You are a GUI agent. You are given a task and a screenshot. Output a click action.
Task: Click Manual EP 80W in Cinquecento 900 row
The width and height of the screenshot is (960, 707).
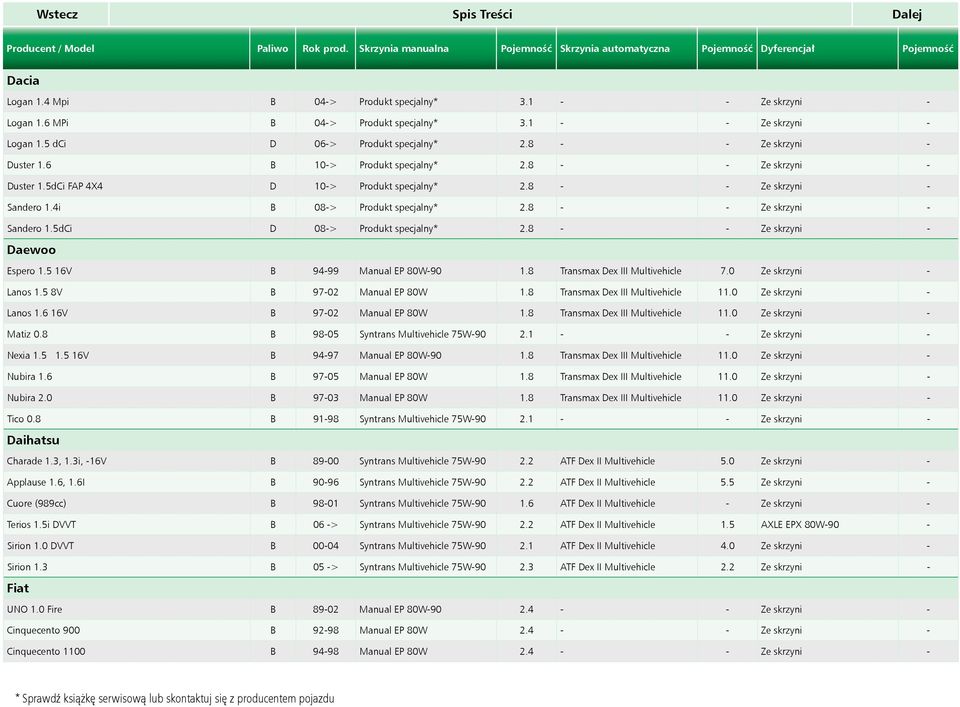tap(393, 630)
